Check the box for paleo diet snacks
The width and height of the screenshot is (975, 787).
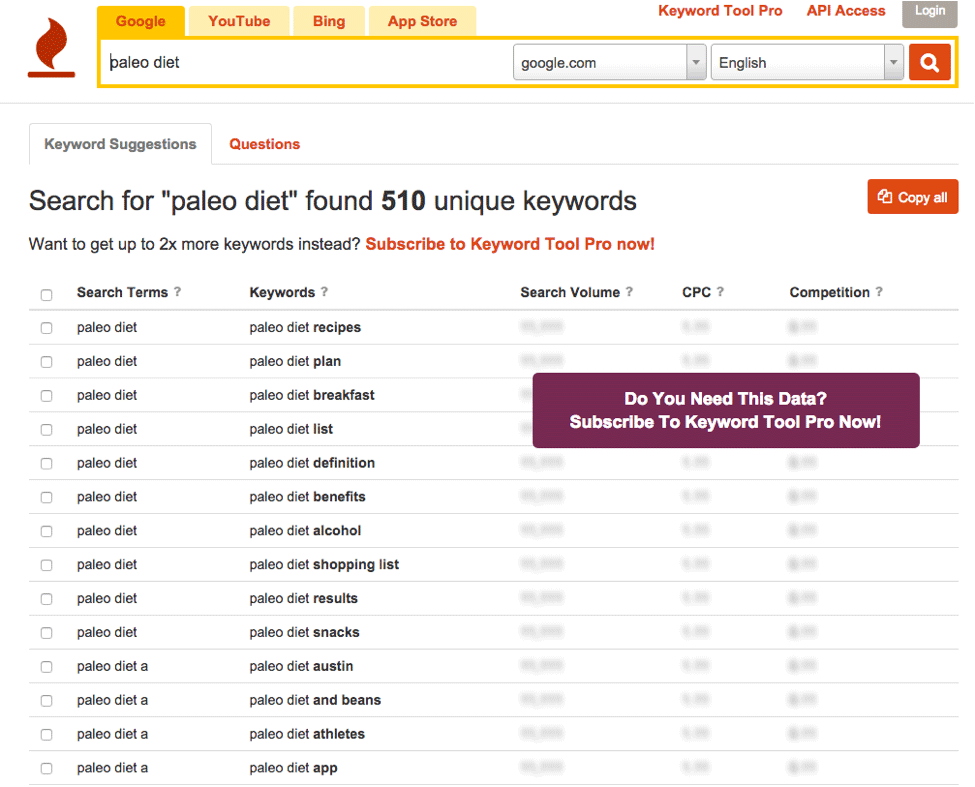point(47,633)
